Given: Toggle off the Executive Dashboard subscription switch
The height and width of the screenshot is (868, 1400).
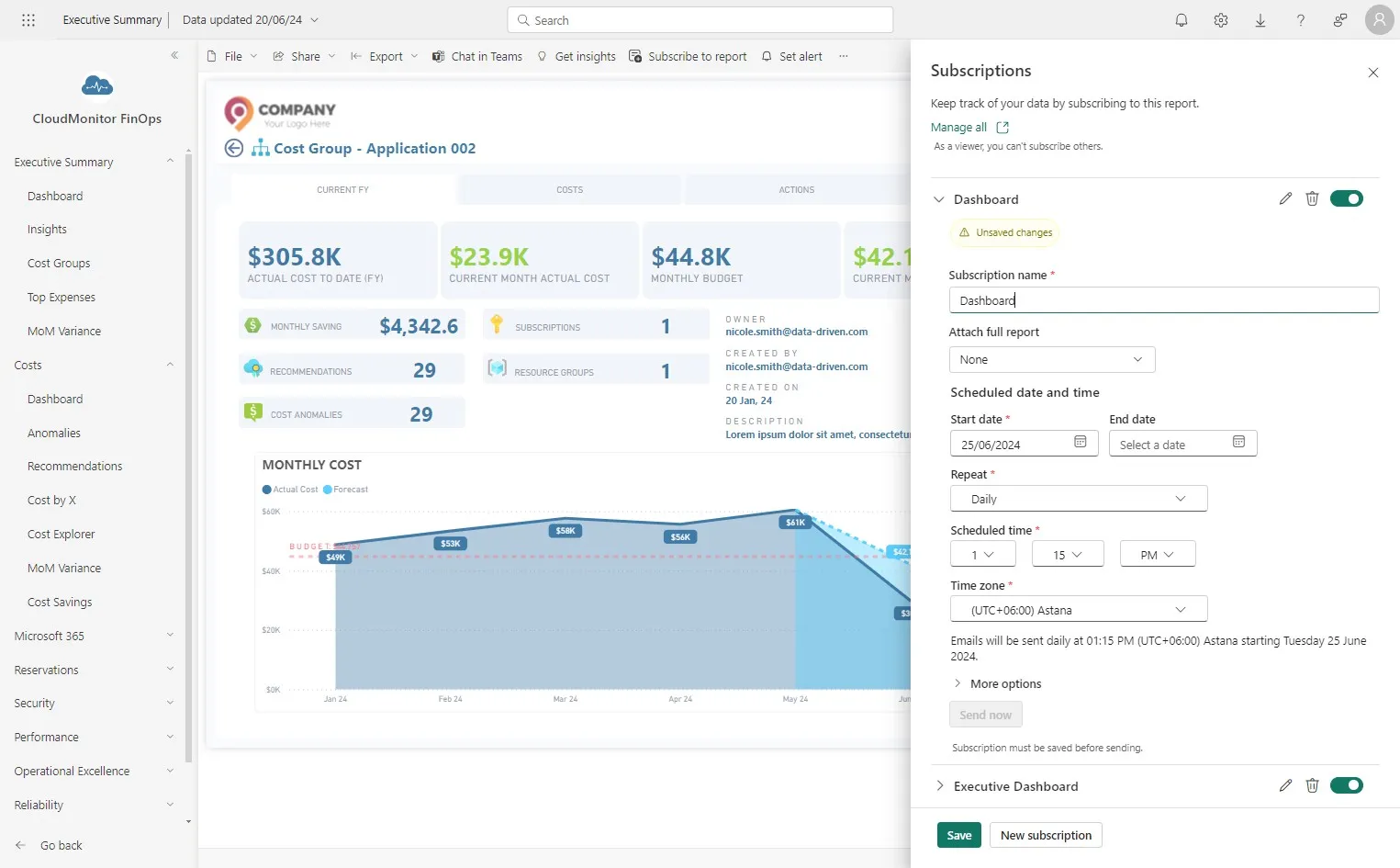Looking at the screenshot, I should pyautogui.click(x=1347, y=785).
